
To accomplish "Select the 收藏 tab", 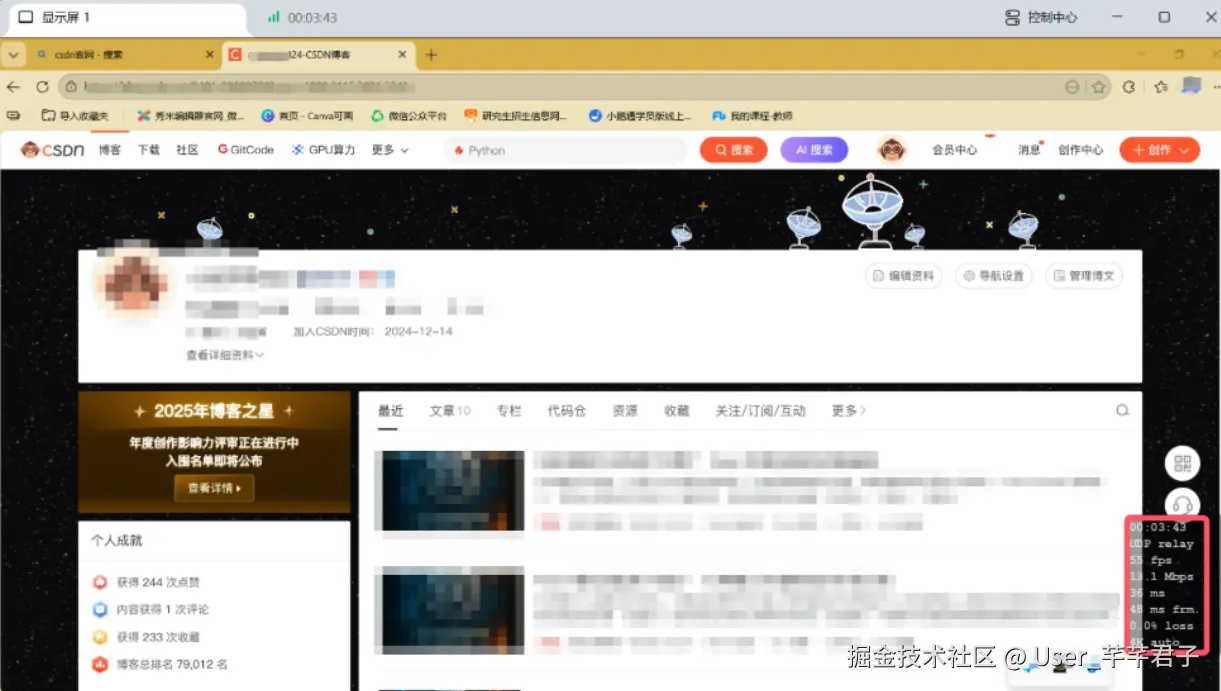I will coord(677,410).
